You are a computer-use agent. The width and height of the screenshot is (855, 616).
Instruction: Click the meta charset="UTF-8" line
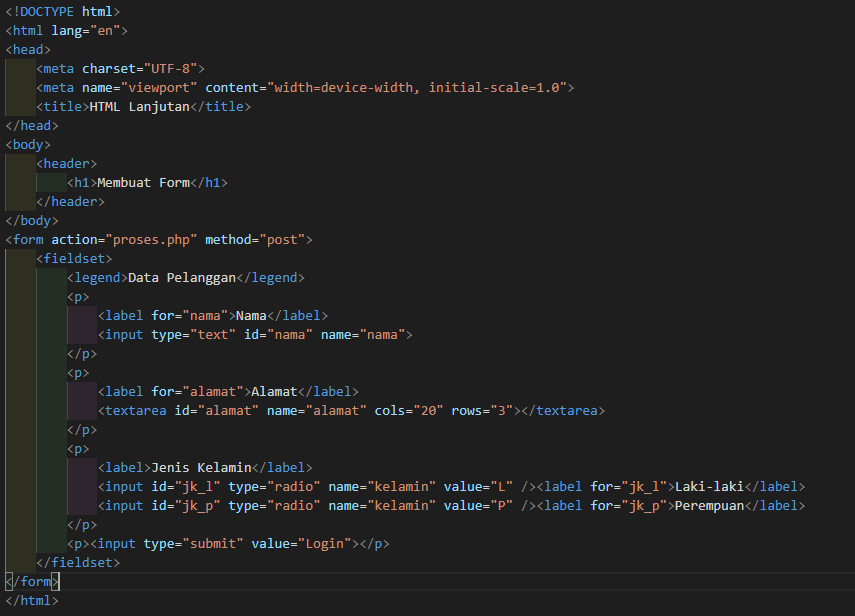click(121, 69)
